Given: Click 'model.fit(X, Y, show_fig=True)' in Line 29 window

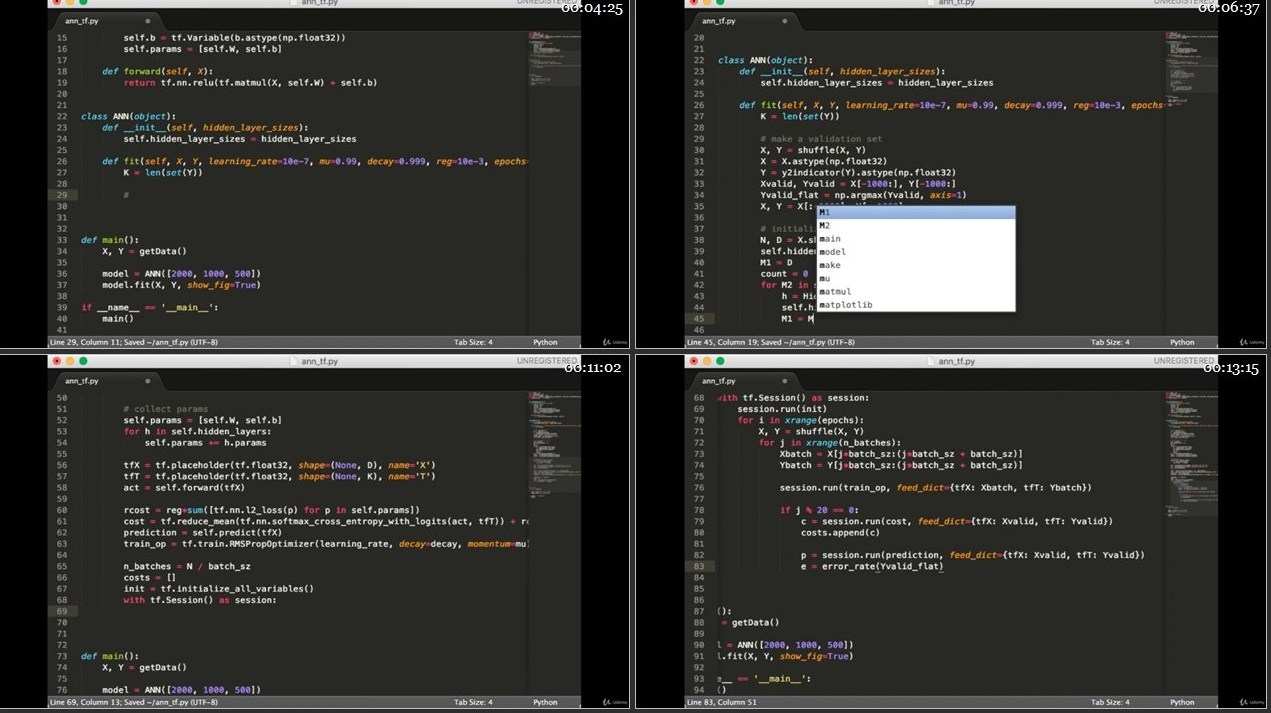Looking at the screenshot, I should click(x=181, y=285).
